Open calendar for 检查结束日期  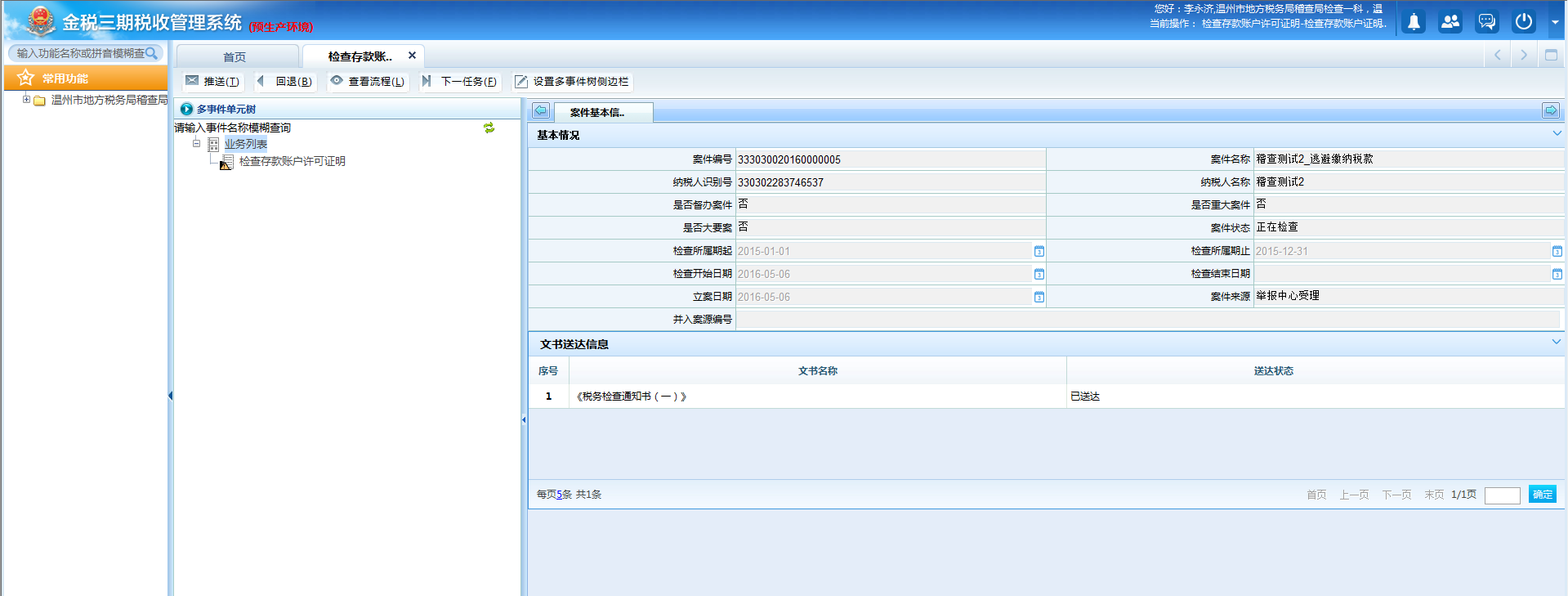click(x=1557, y=274)
